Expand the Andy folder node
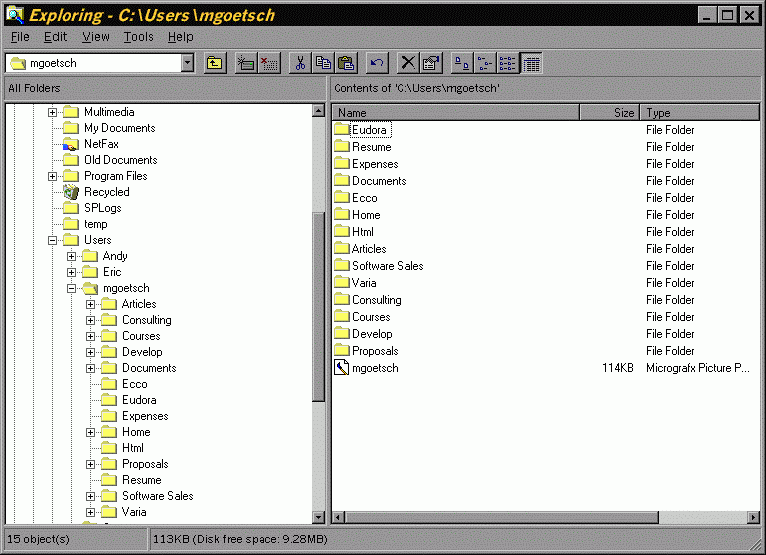The height and width of the screenshot is (555, 766). coord(72,256)
